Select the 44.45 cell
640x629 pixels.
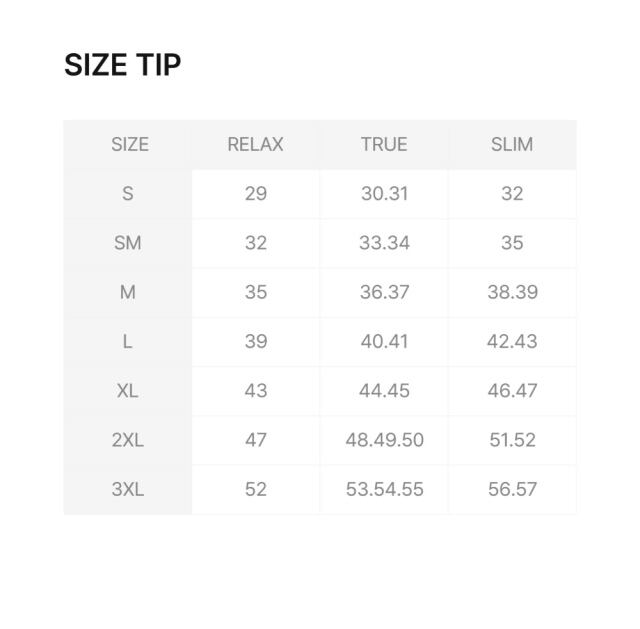[384, 391]
